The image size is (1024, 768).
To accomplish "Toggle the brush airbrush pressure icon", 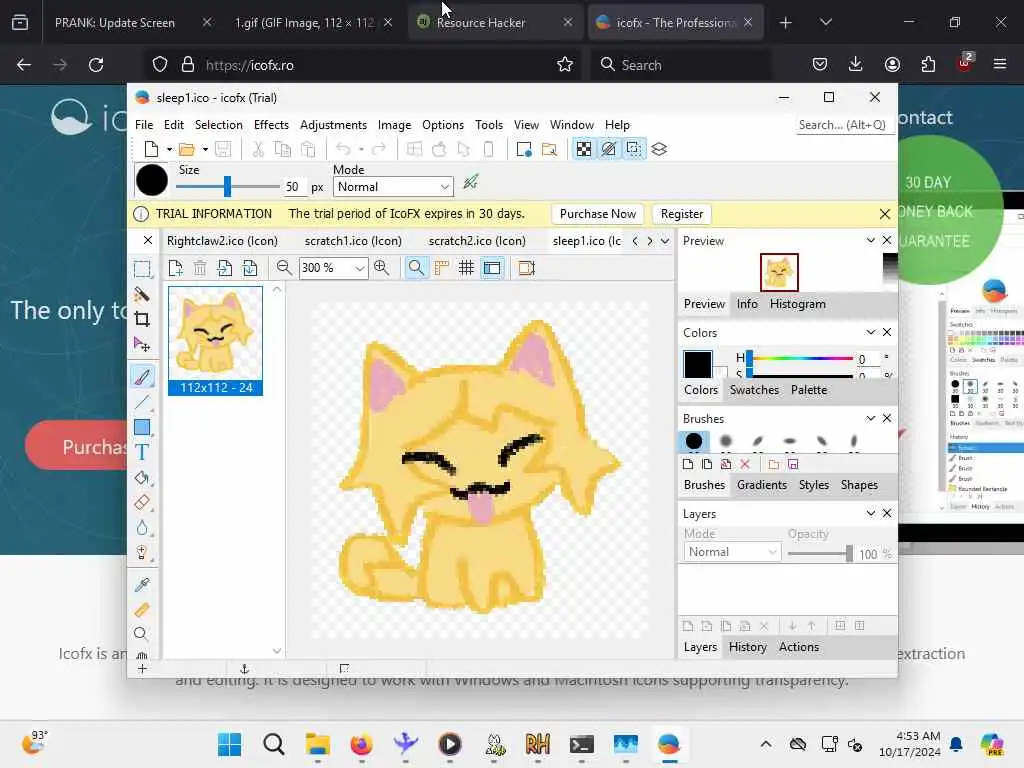I will click(x=471, y=182).
